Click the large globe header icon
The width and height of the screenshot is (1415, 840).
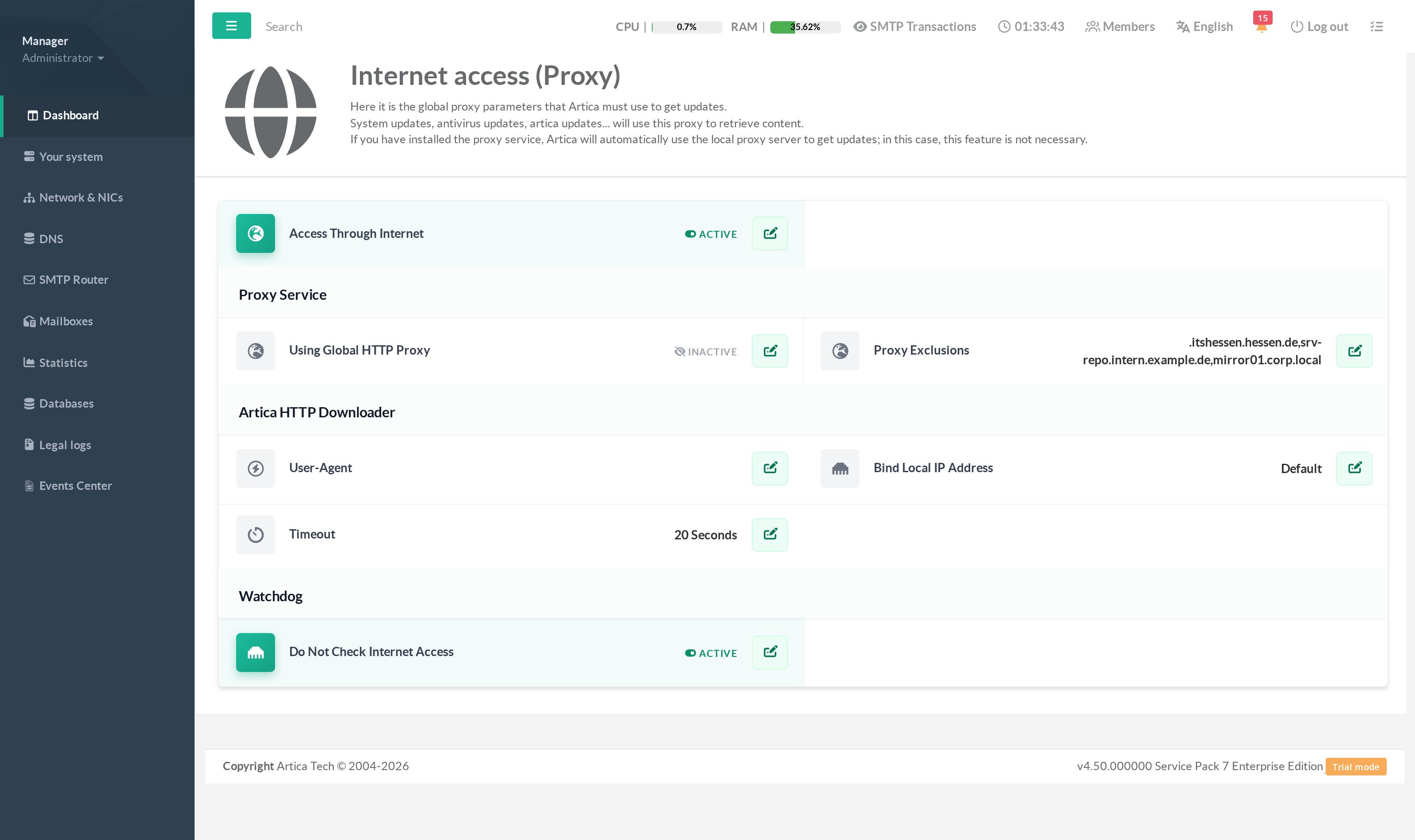click(271, 112)
